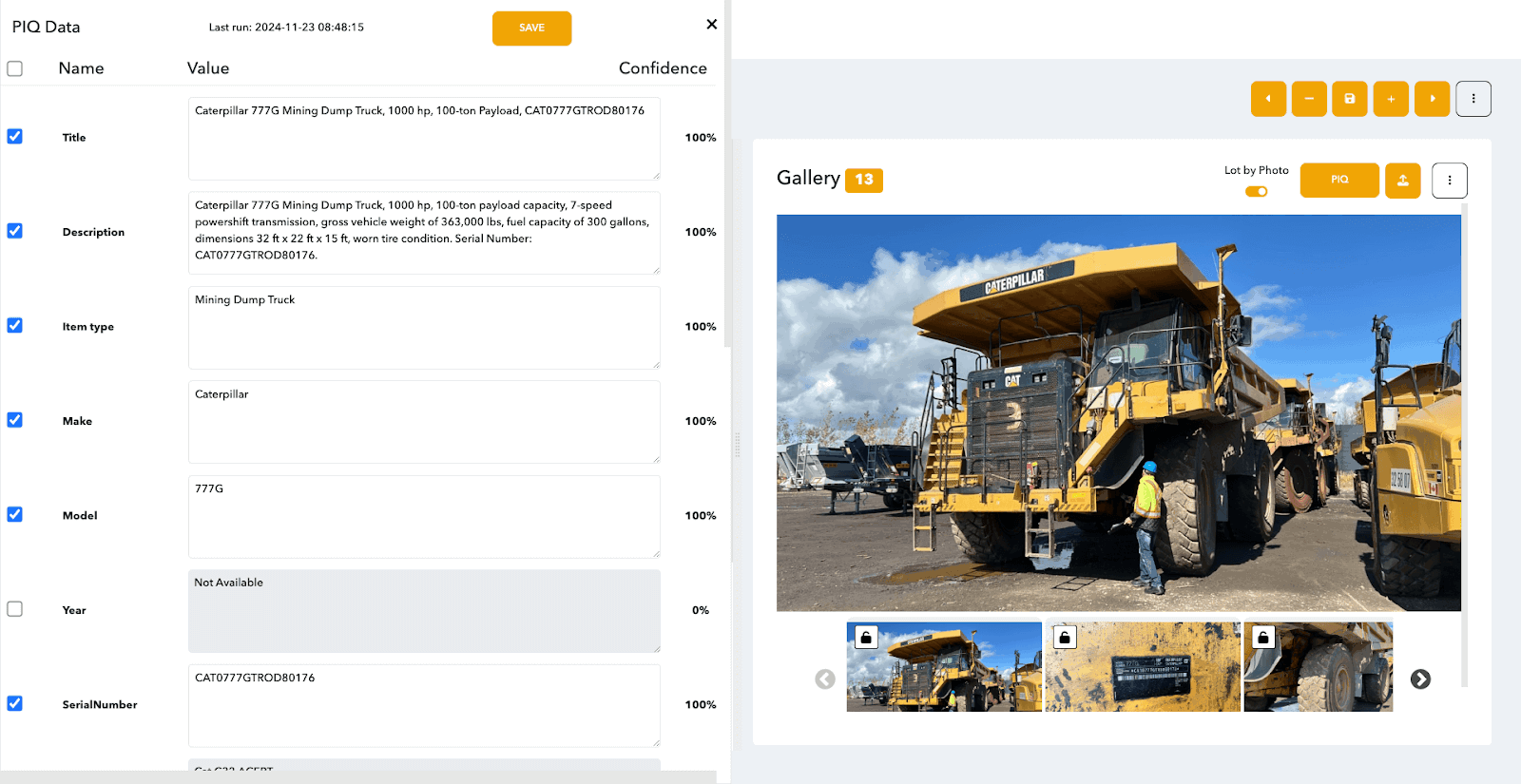Click the Title 100% confidence value
Viewport: 1521px width, 784px height.
point(701,138)
